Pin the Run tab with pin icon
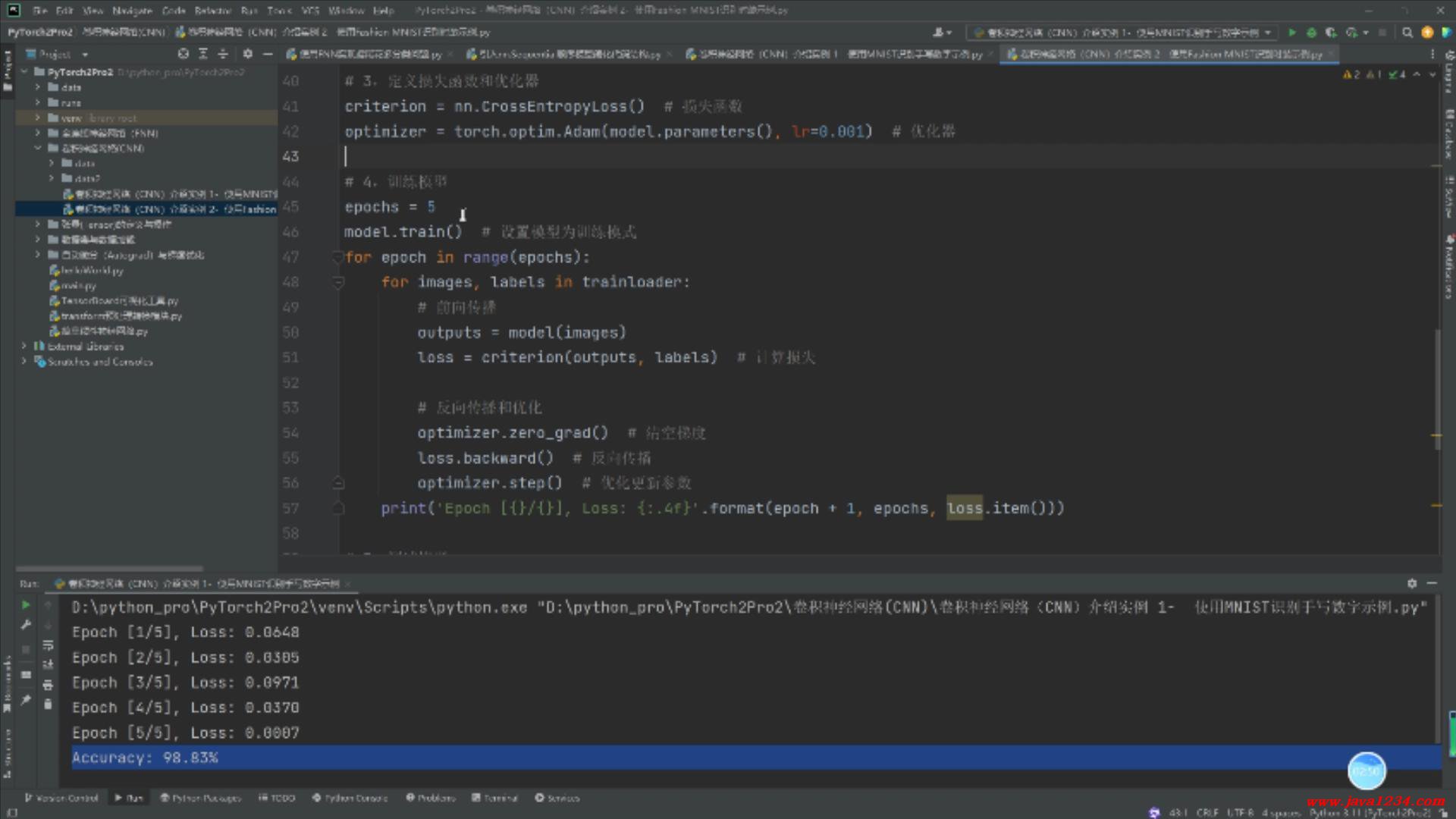 click(x=25, y=700)
